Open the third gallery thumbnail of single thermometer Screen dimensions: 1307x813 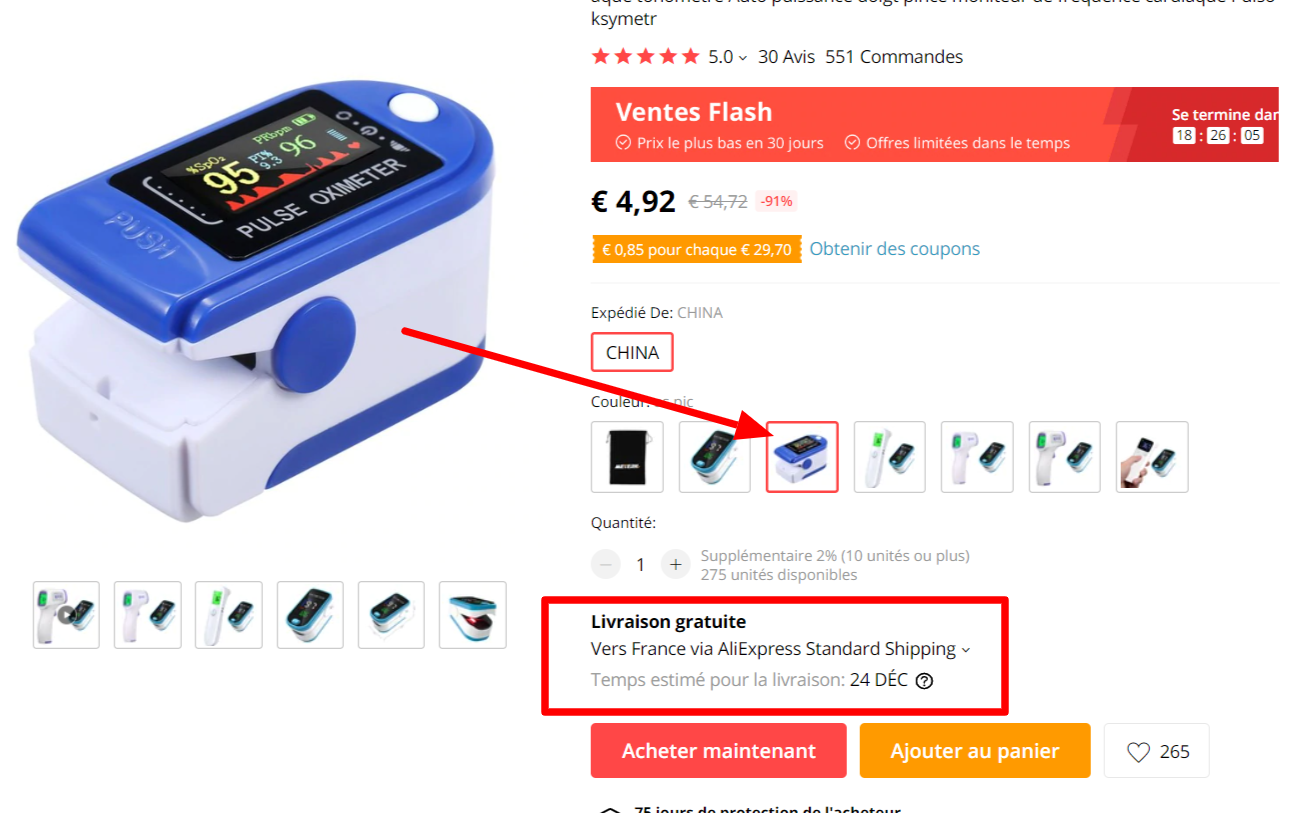tap(229, 615)
